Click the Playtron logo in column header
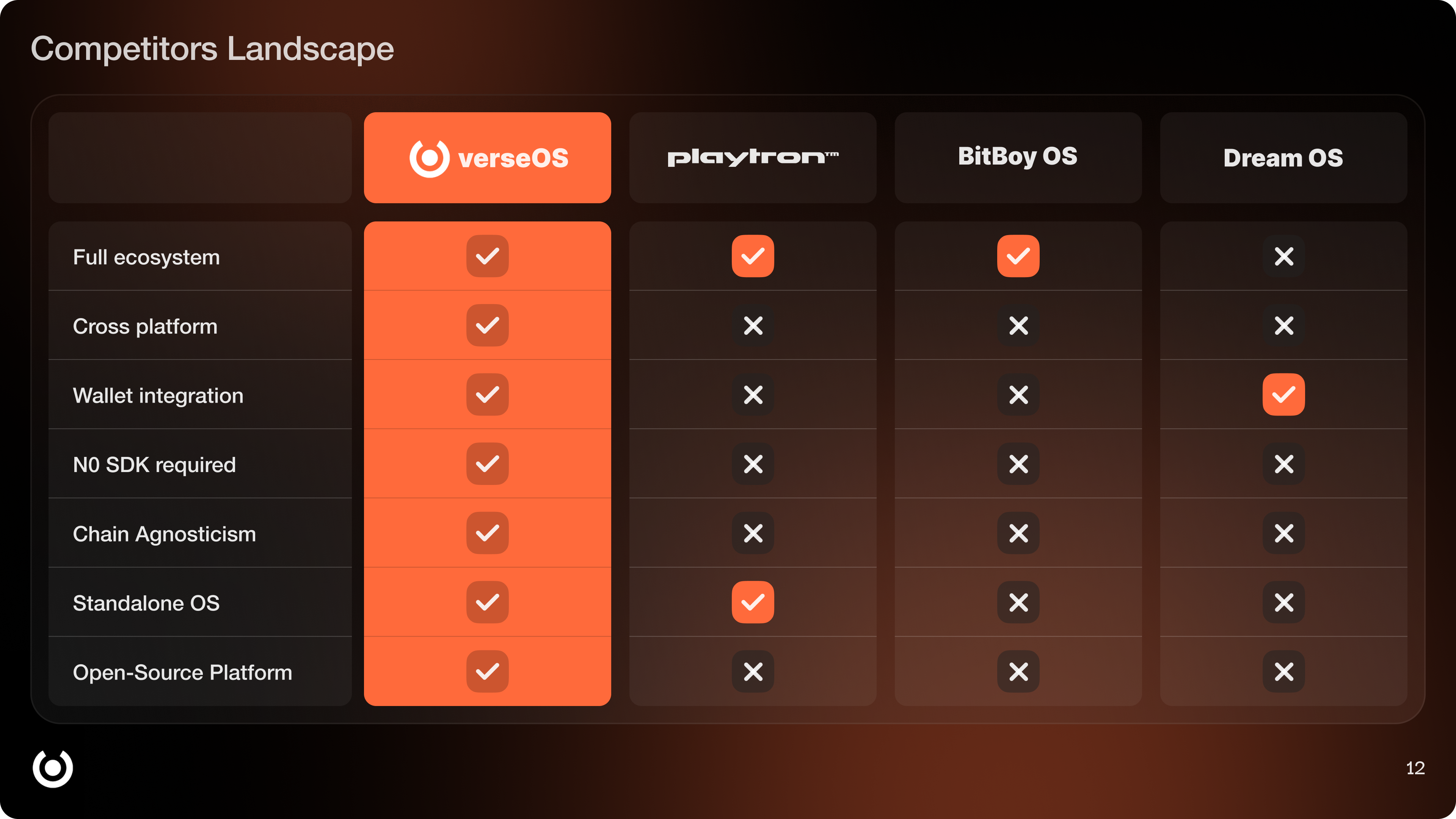The height and width of the screenshot is (819, 1456). coord(752,157)
